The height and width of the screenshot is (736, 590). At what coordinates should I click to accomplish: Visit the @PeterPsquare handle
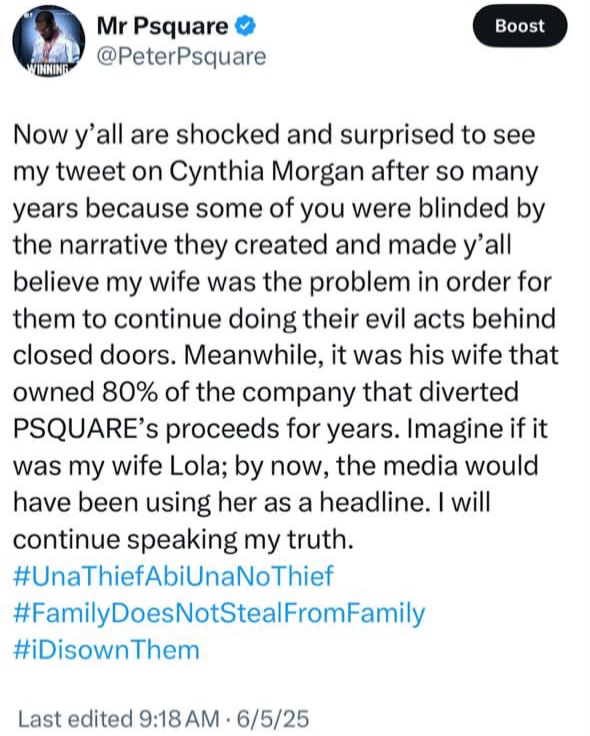tap(181, 57)
